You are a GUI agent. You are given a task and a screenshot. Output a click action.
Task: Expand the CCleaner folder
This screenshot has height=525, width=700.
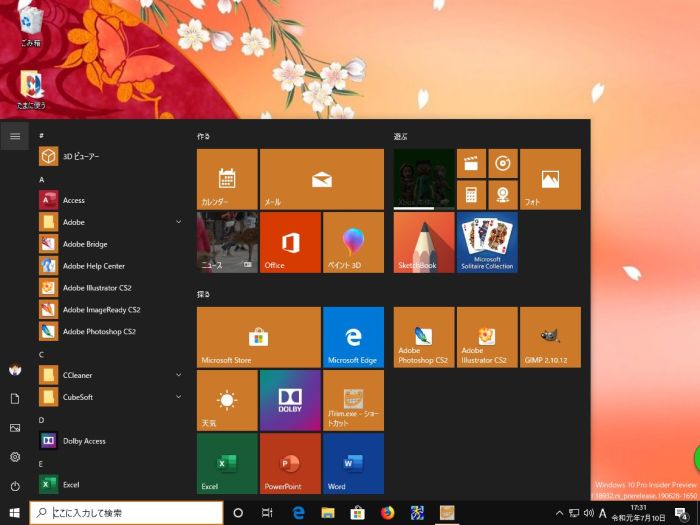178,375
